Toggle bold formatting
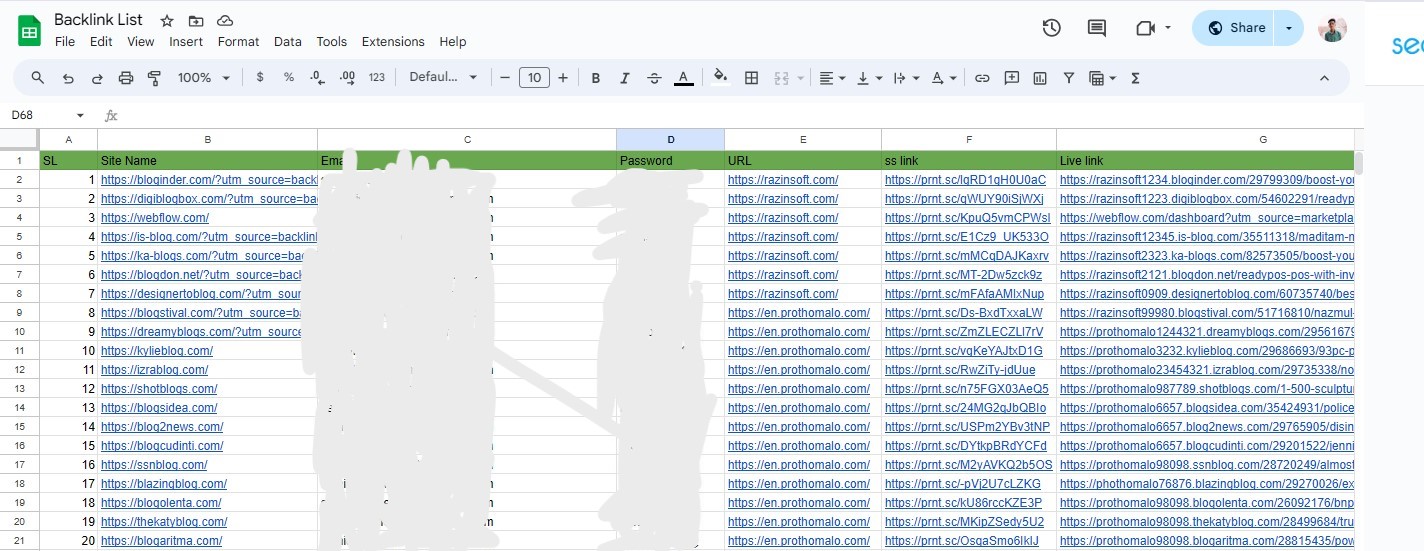The width and height of the screenshot is (1424, 551). pyautogui.click(x=596, y=78)
